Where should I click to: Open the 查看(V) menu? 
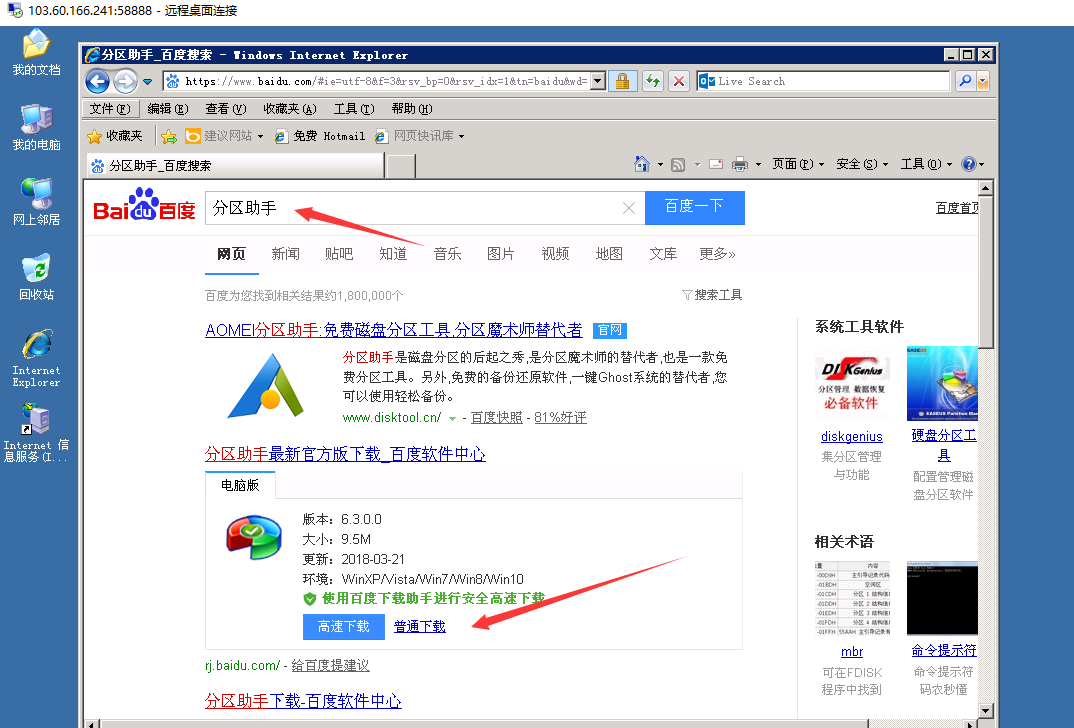(225, 109)
